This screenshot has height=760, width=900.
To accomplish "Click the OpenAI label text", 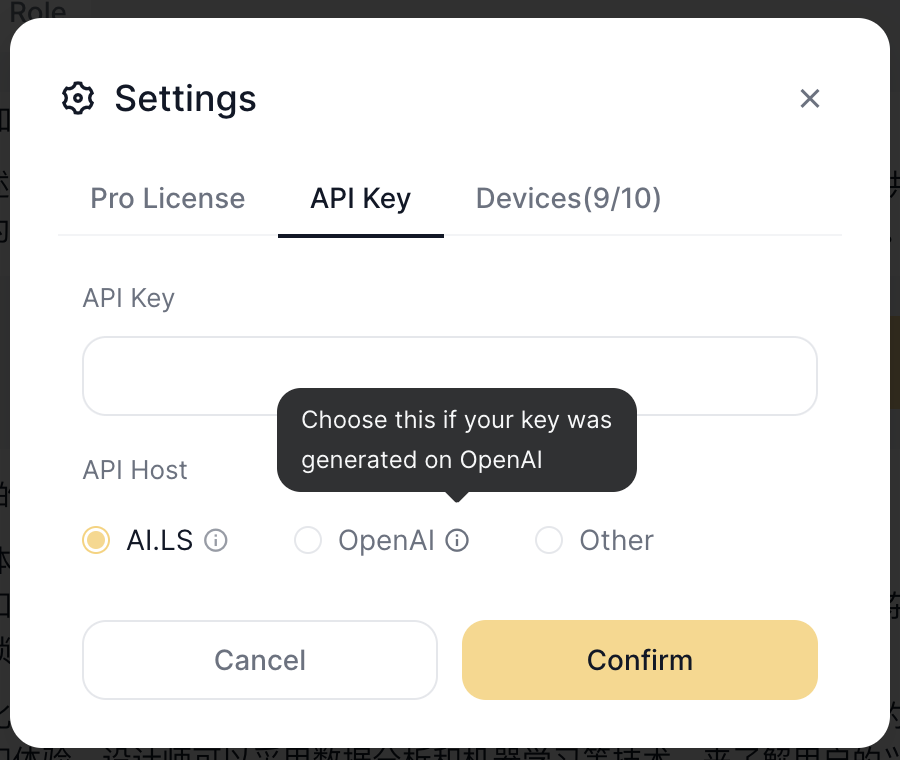I will [386, 541].
